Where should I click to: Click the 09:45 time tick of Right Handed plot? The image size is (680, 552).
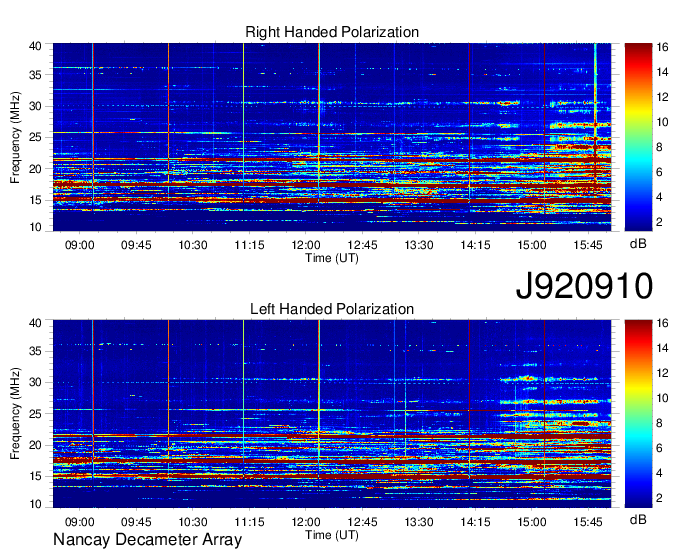point(136,245)
